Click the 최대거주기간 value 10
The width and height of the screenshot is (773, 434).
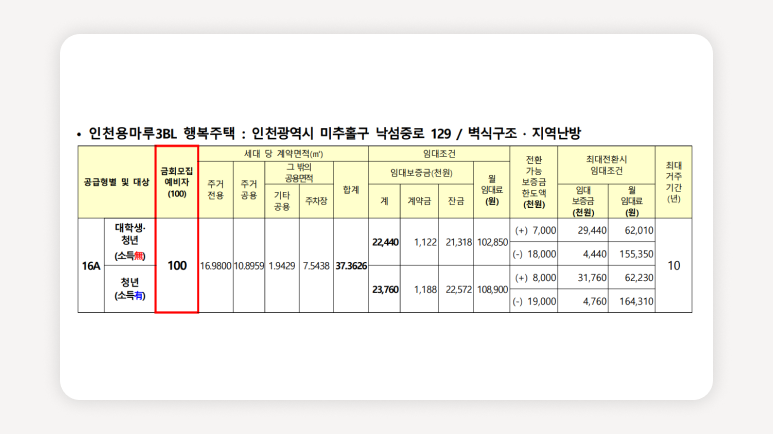click(x=673, y=266)
